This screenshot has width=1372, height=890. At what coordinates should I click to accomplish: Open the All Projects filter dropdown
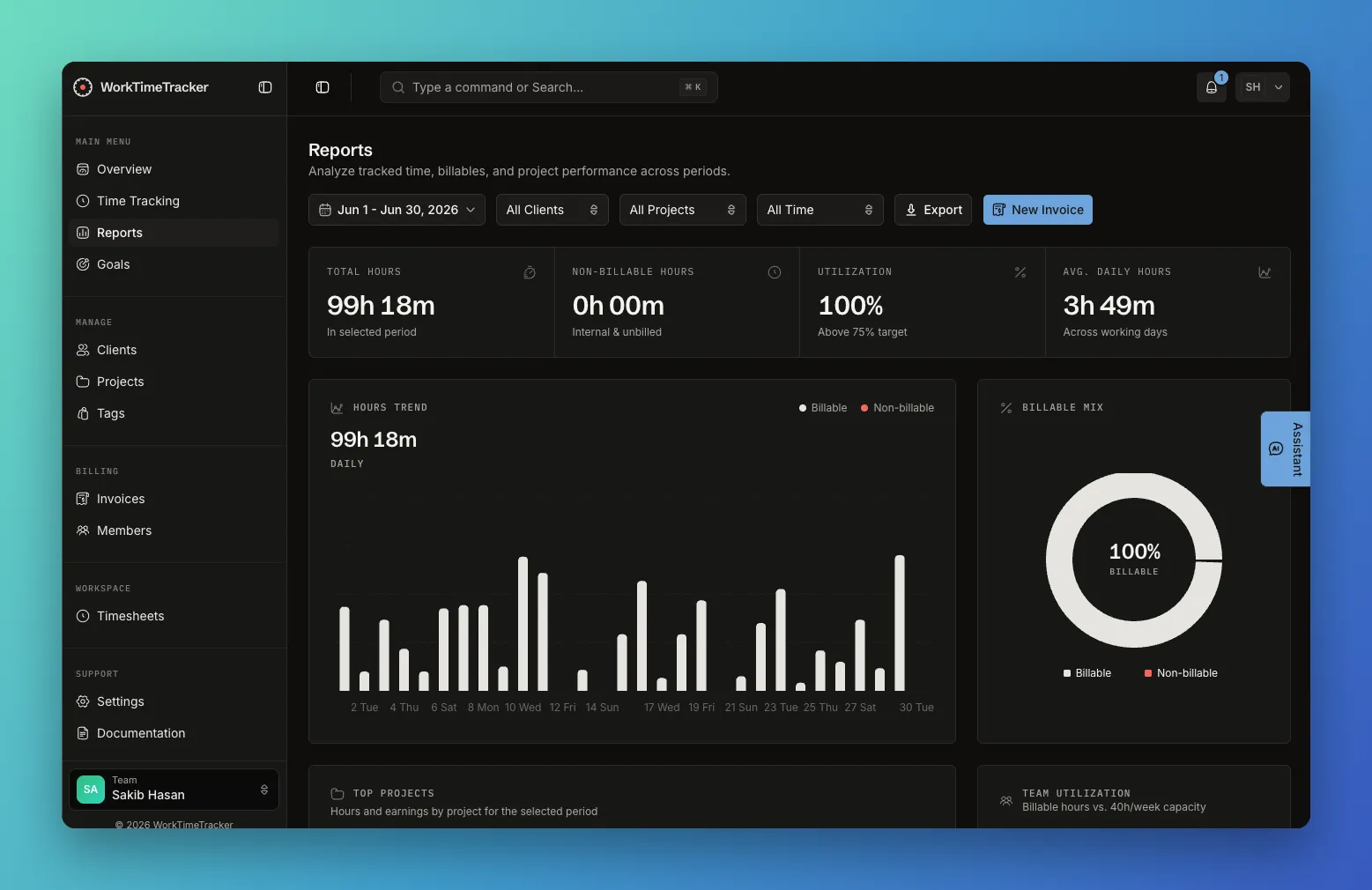[x=682, y=210]
